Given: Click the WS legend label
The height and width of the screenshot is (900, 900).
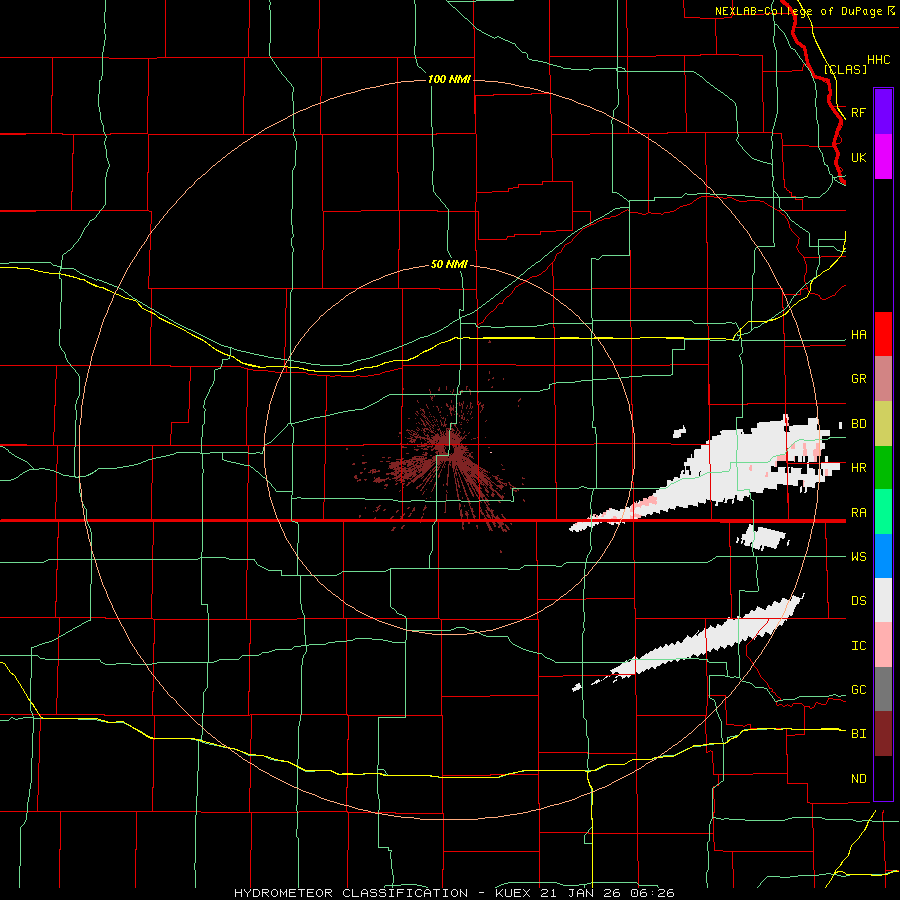Looking at the screenshot, I should point(859,557).
